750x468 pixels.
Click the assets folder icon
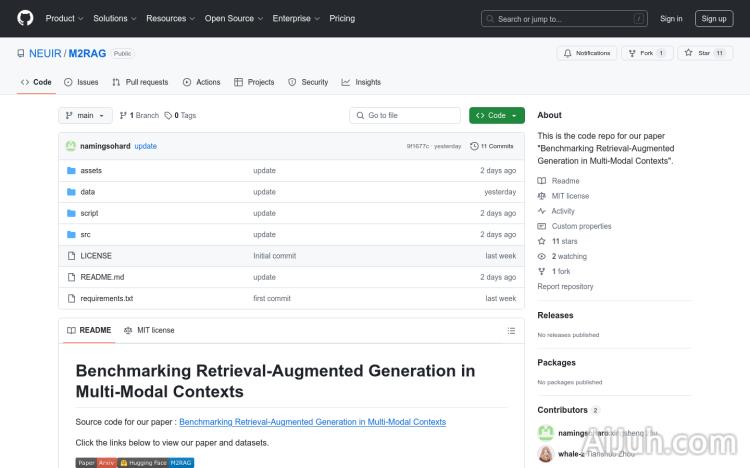point(71,171)
